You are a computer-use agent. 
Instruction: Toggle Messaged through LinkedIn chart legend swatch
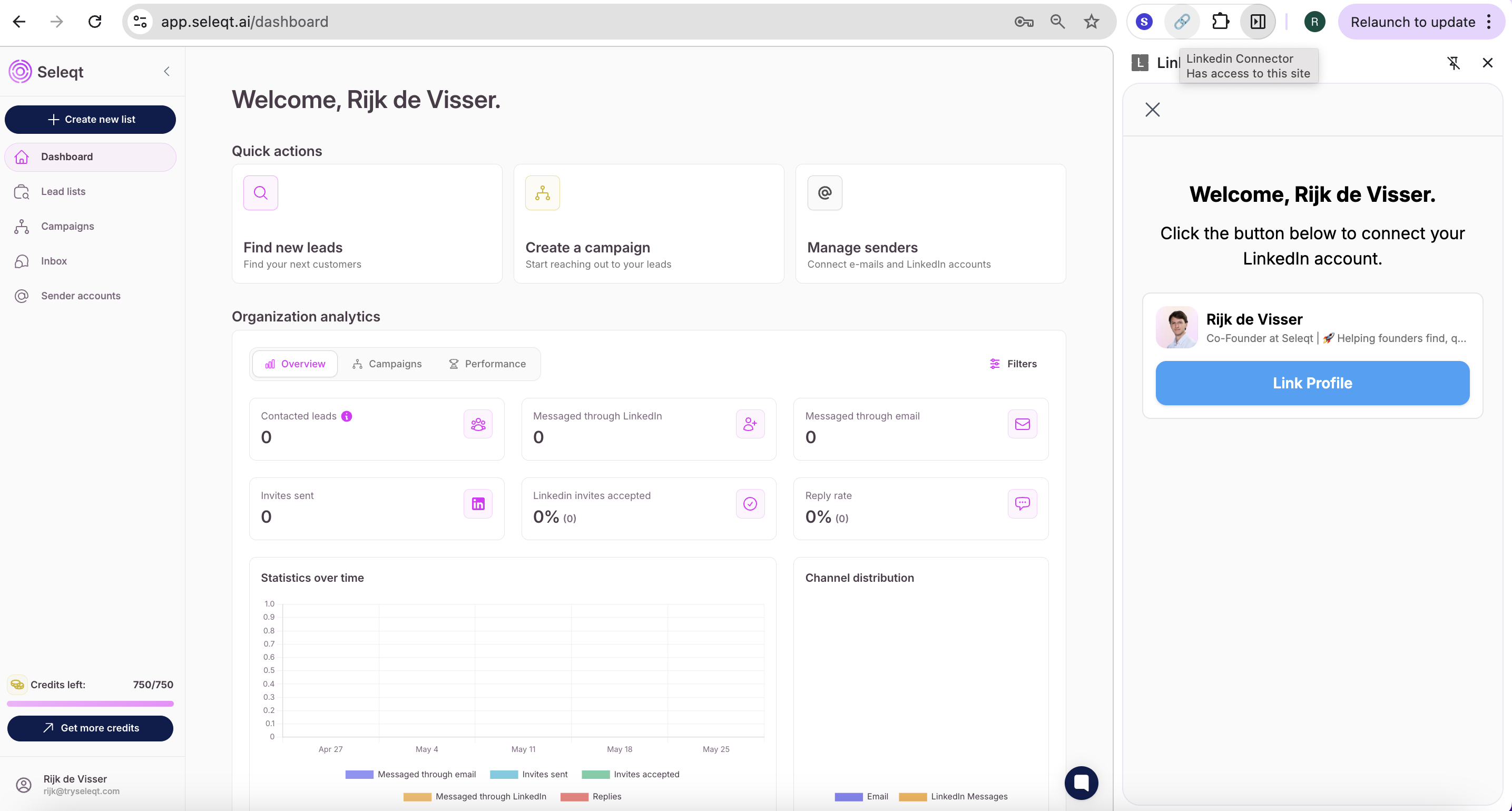click(x=417, y=796)
